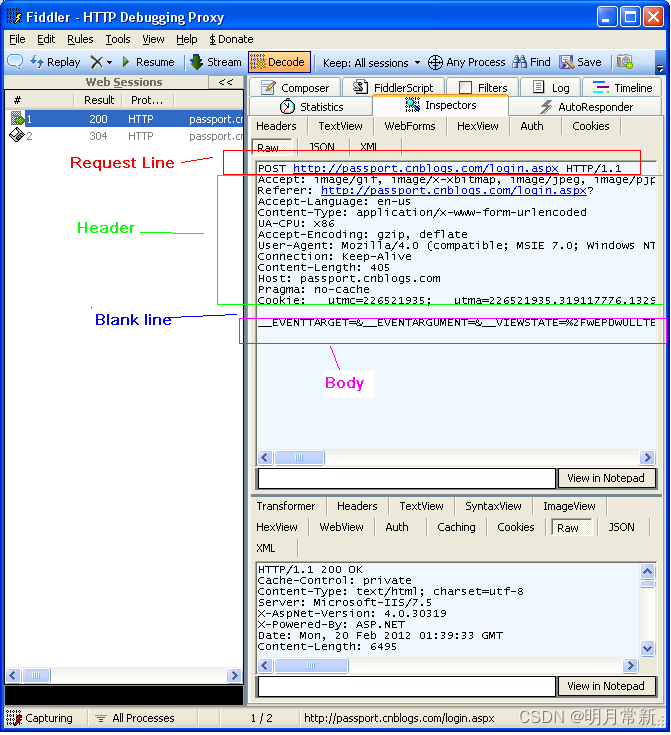Open the Edit menu

click(x=46, y=39)
